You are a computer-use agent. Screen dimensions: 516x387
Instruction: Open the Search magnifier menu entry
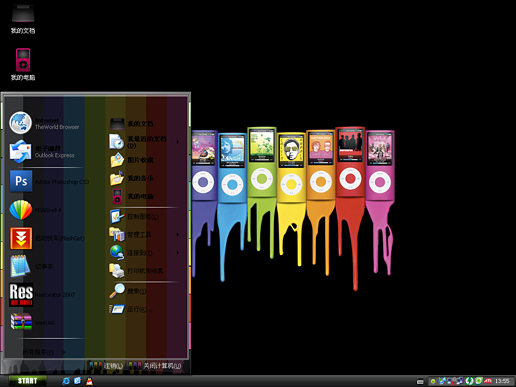[x=128, y=291]
